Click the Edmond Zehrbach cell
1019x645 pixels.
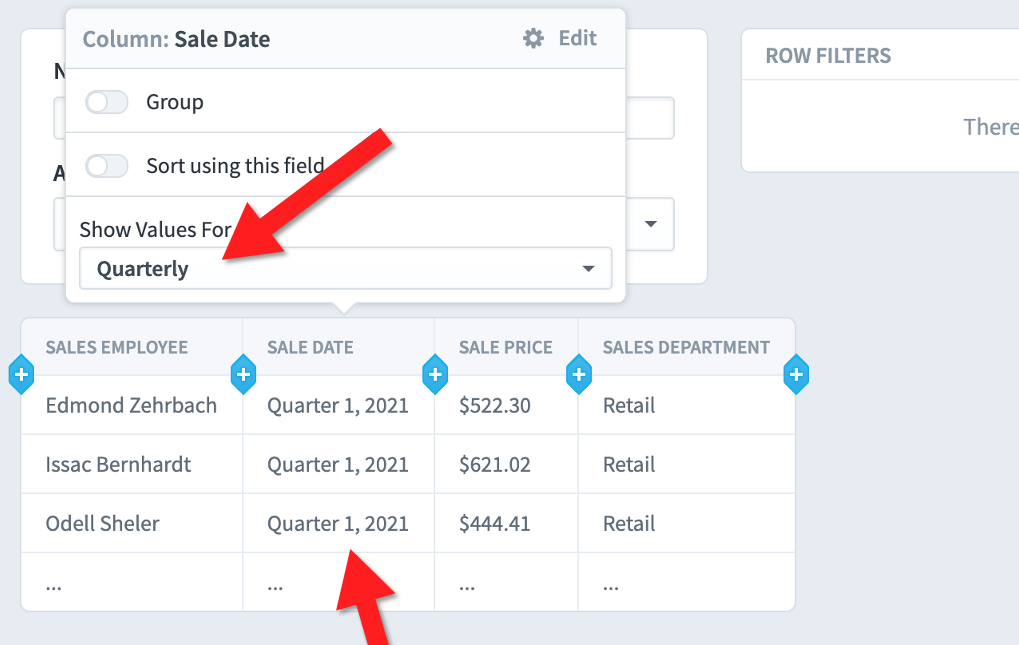132,405
